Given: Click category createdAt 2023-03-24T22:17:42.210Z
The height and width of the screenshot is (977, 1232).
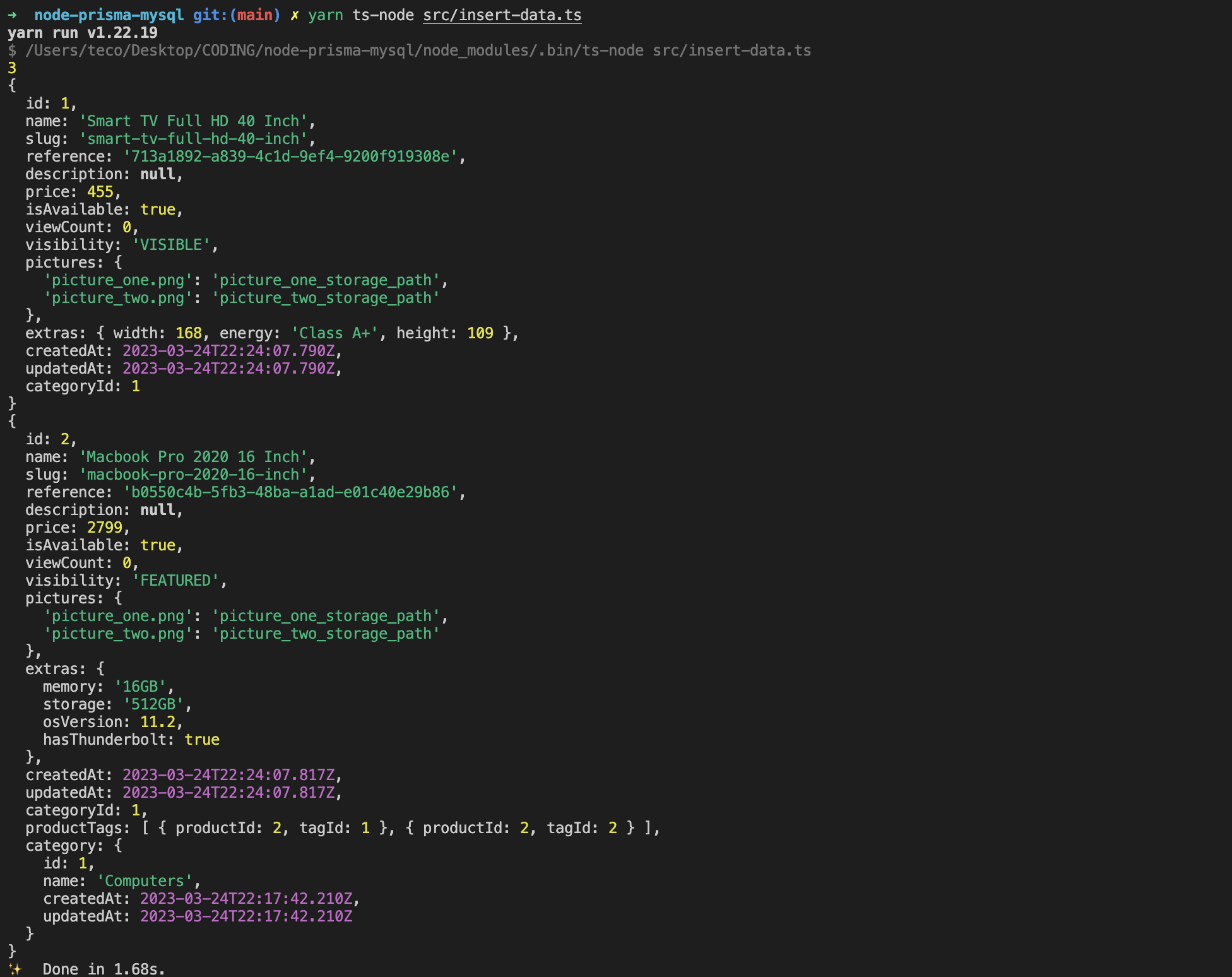Looking at the screenshot, I should [246, 899].
